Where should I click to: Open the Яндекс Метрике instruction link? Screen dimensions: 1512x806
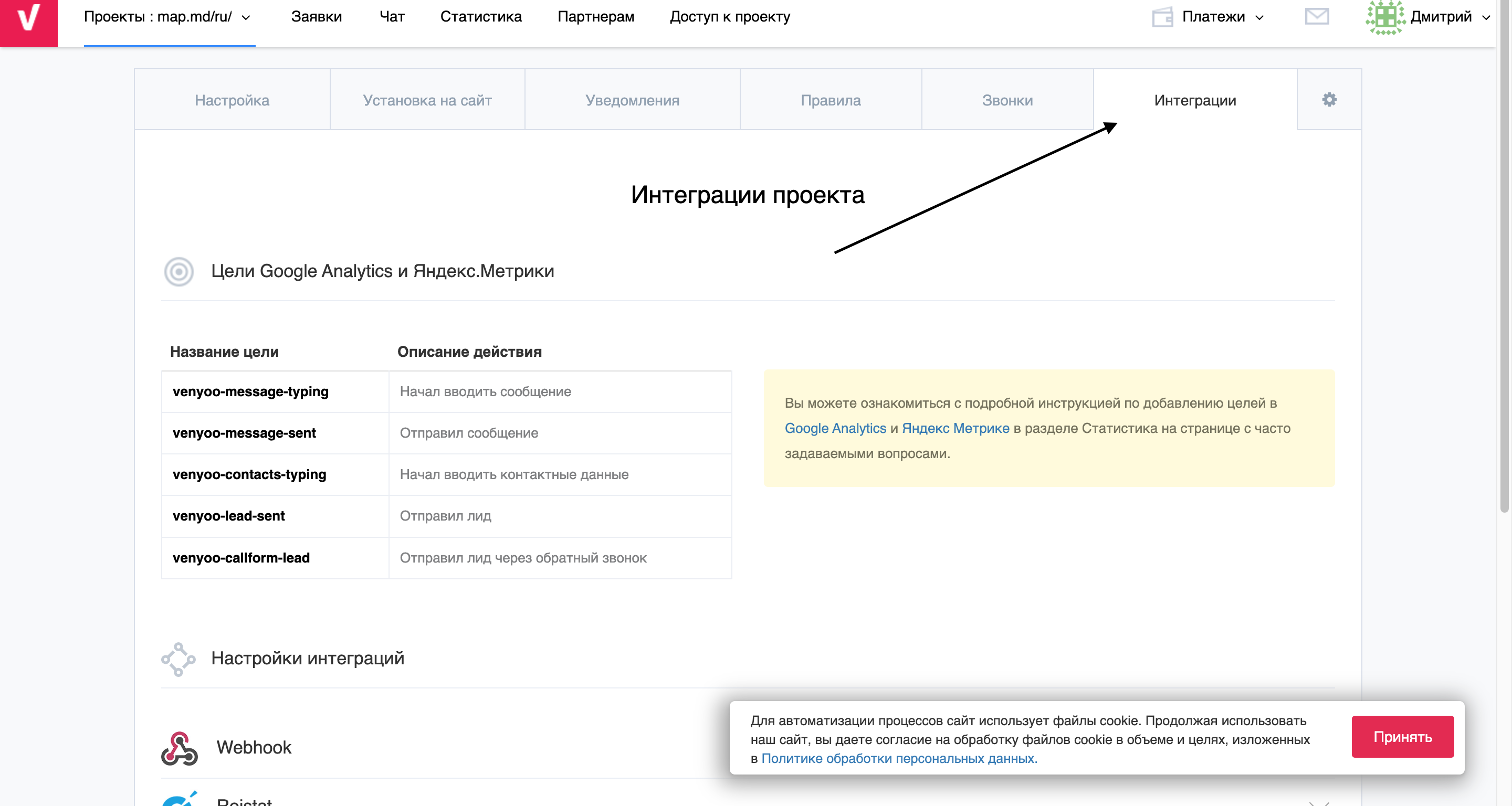(x=955, y=428)
